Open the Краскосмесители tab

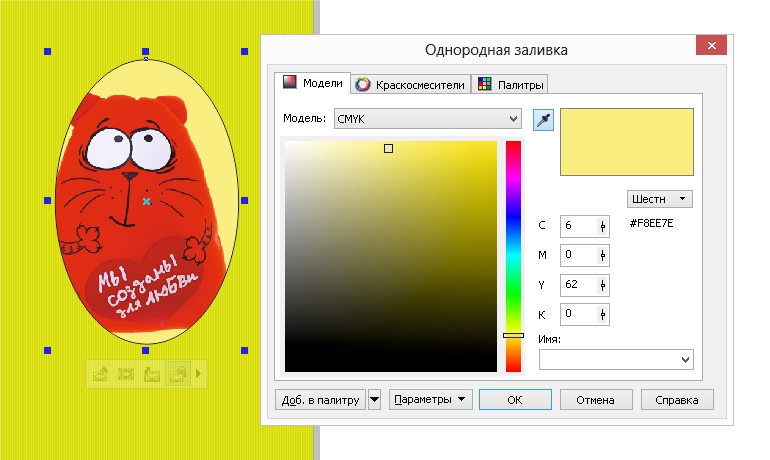(411, 85)
